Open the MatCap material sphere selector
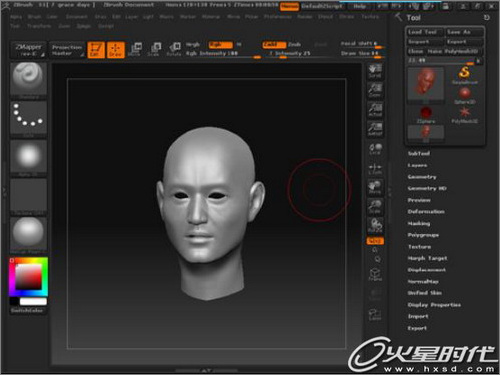This screenshot has width=500, height=375. pyautogui.click(x=28, y=235)
